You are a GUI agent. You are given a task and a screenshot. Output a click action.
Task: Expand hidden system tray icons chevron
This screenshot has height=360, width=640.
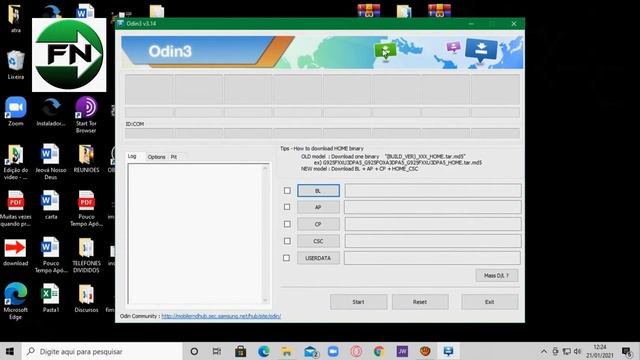(544, 351)
